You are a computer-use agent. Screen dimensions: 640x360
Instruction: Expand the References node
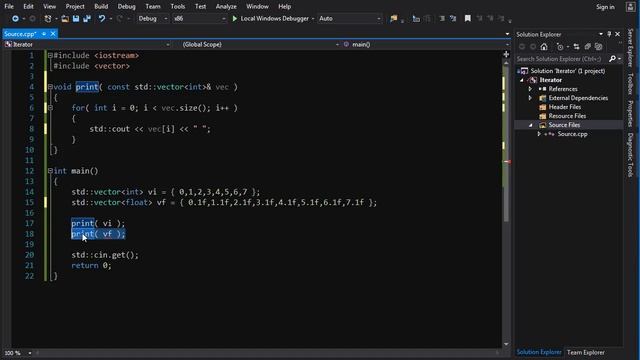pyautogui.click(x=531, y=89)
